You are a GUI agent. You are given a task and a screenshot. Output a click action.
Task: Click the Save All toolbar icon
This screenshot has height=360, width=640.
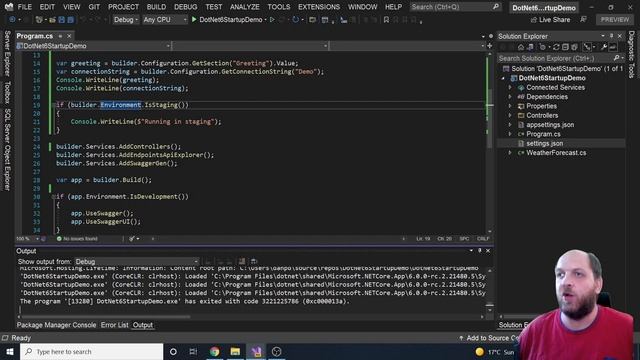[71, 20]
